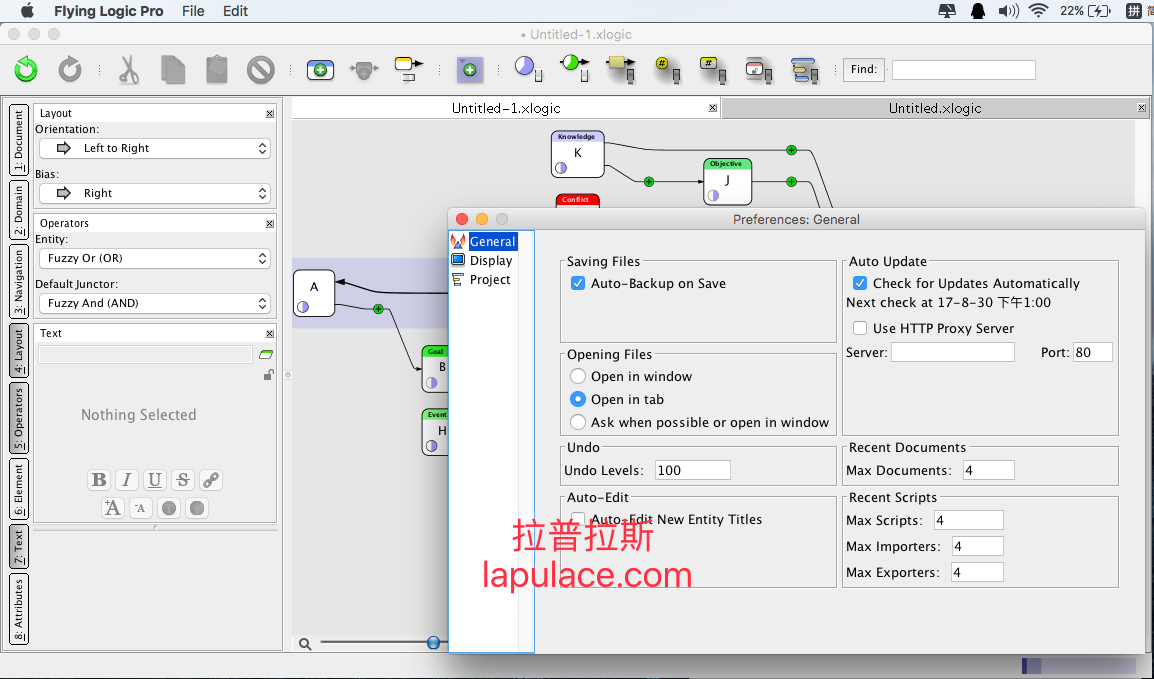Click the Add Entity toolbar icon
This screenshot has height=679, width=1154.
(x=320, y=70)
